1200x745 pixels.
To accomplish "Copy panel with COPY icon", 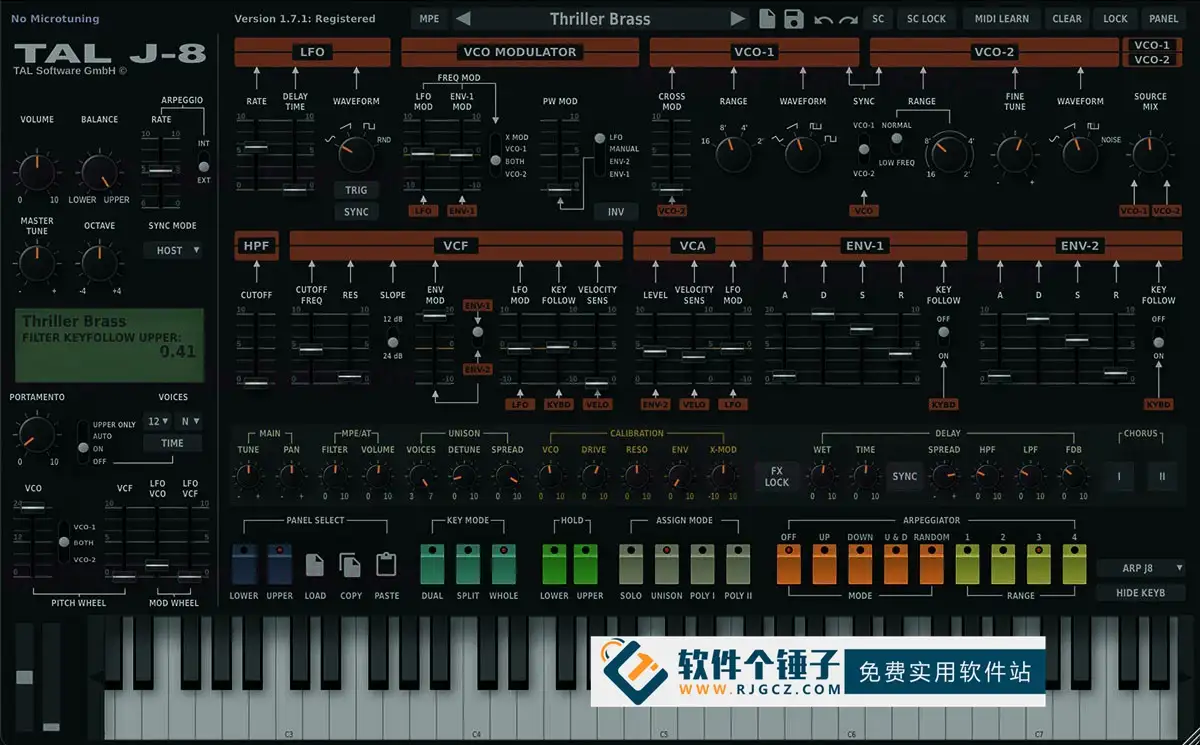I will click(x=350, y=565).
